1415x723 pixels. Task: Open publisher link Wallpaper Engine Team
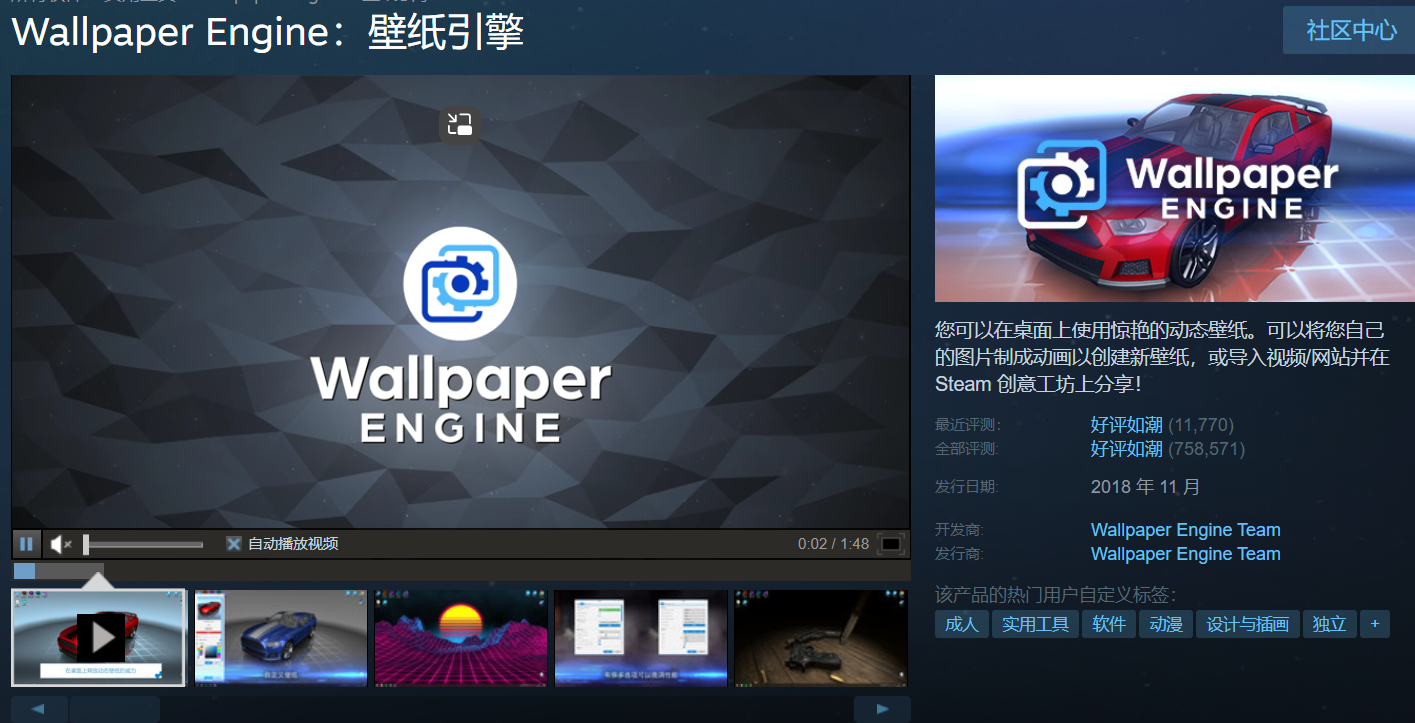pyautogui.click(x=1185, y=554)
